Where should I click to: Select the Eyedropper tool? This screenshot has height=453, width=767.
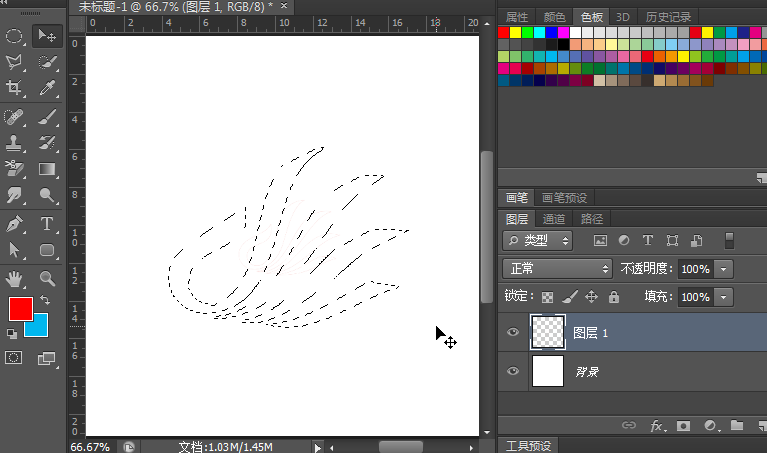coord(46,89)
